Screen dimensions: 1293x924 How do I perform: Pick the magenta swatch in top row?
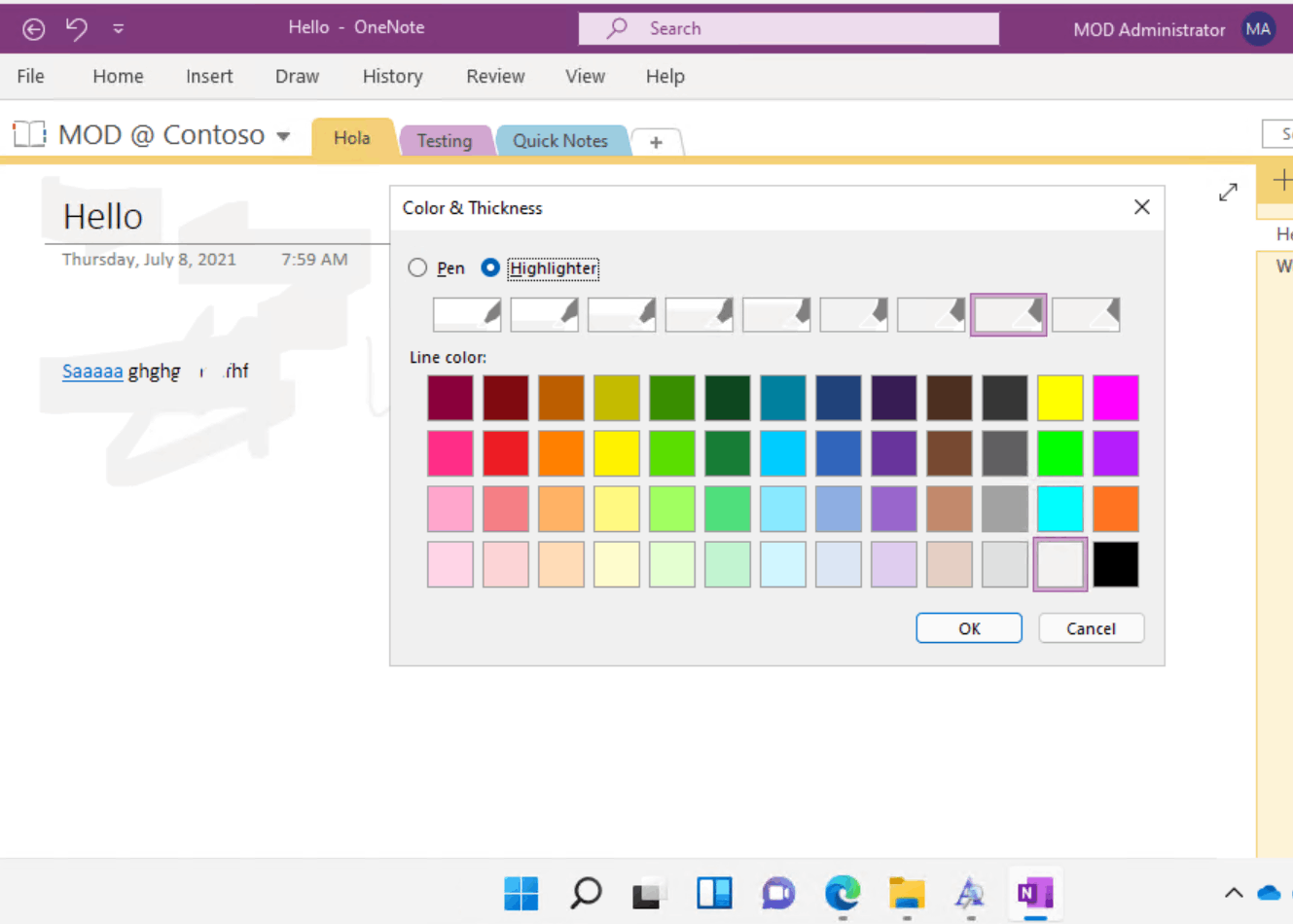tap(1115, 398)
